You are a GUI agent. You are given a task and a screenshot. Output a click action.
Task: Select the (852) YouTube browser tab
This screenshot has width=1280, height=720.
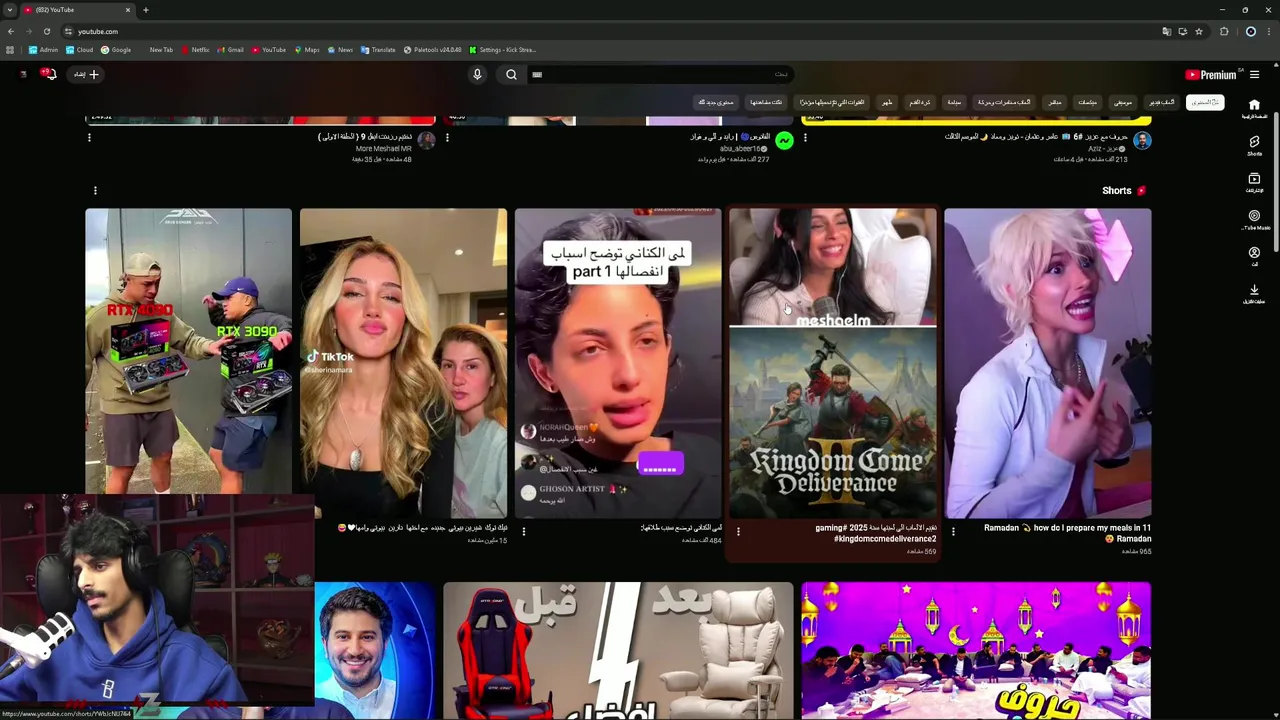point(76,10)
